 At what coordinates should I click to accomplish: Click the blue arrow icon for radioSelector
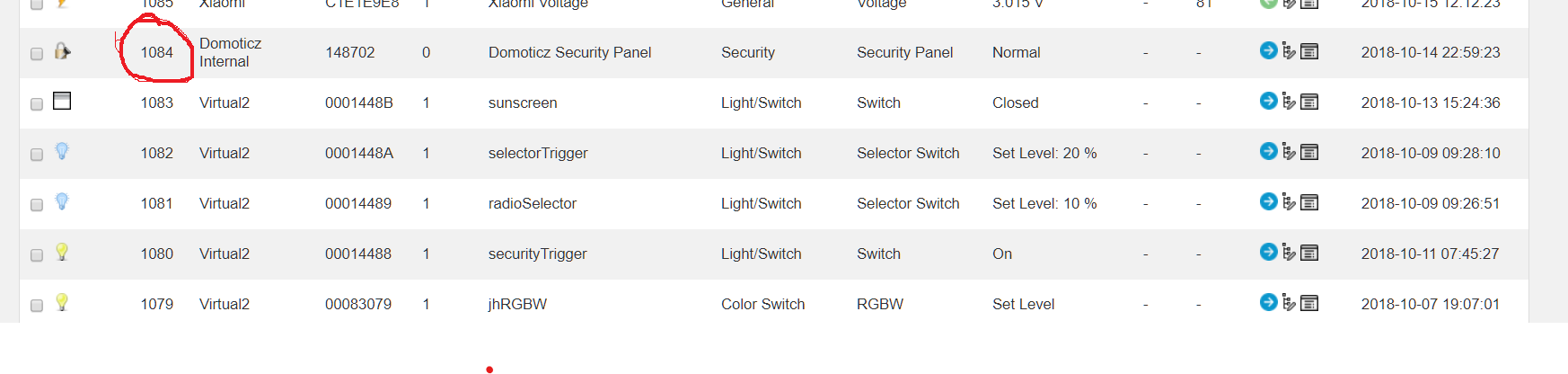pos(1268,201)
